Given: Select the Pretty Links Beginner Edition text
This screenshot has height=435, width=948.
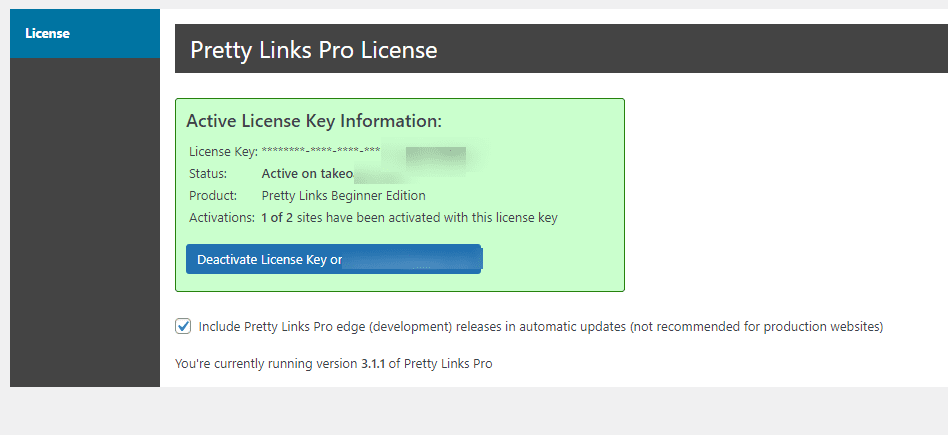Looking at the screenshot, I should 343,195.
